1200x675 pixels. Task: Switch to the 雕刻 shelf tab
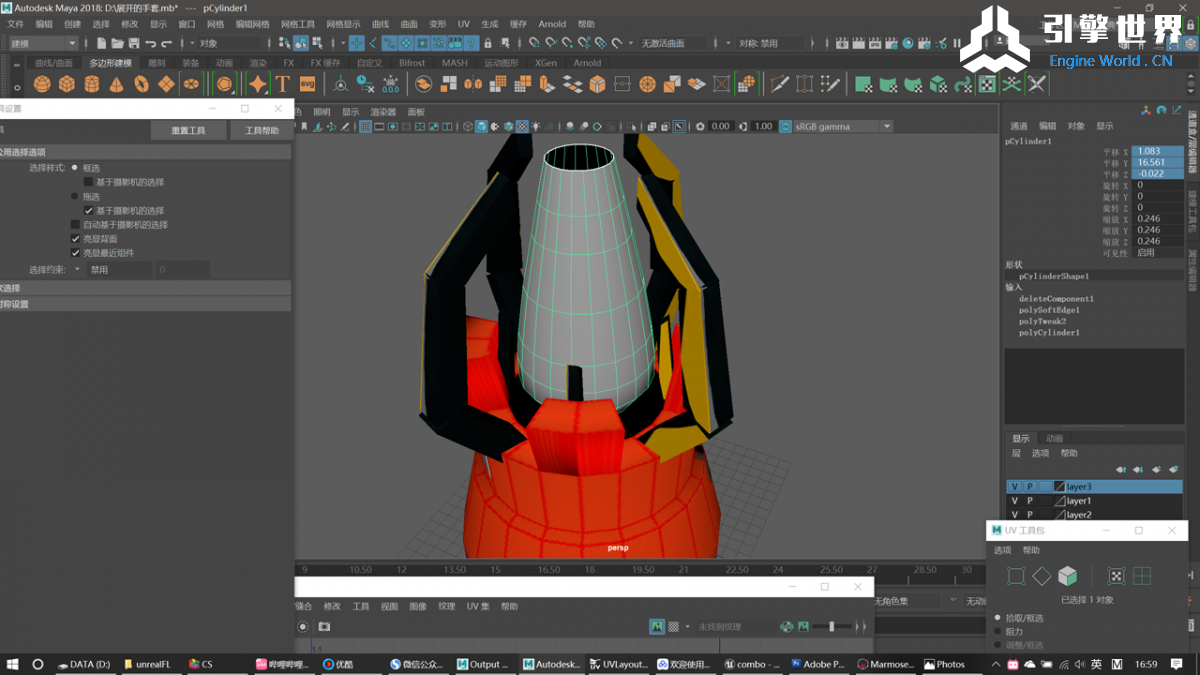click(157, 63)
